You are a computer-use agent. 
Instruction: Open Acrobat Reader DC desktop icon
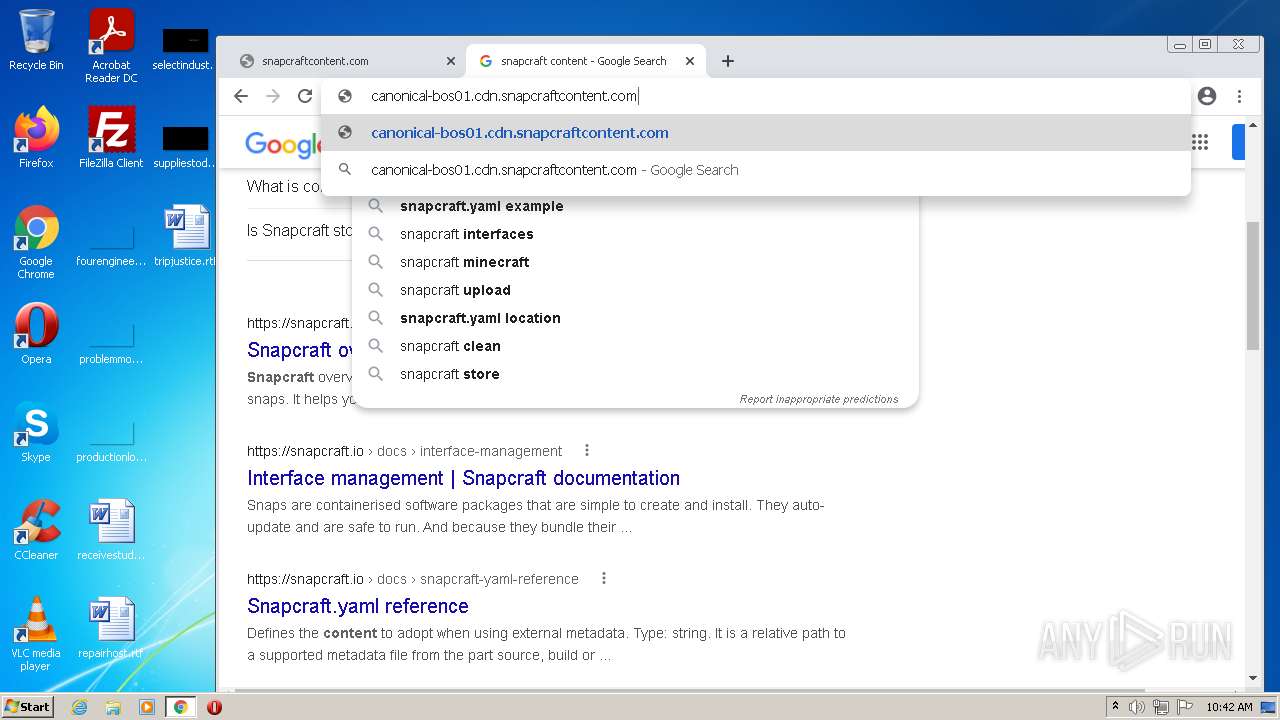pyautogui.click(x=111, y=45)
